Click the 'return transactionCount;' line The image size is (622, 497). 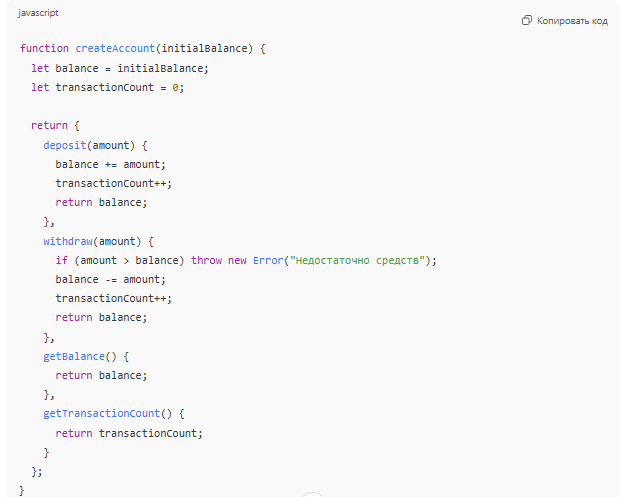(x=129, y=433)
